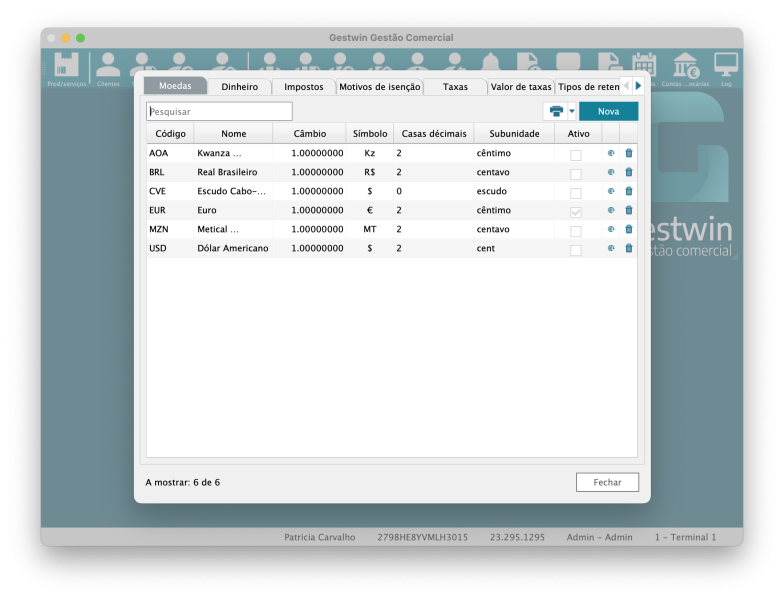Open the Motivos de isenção tab

pyautogui.click(x=379, y=87)
